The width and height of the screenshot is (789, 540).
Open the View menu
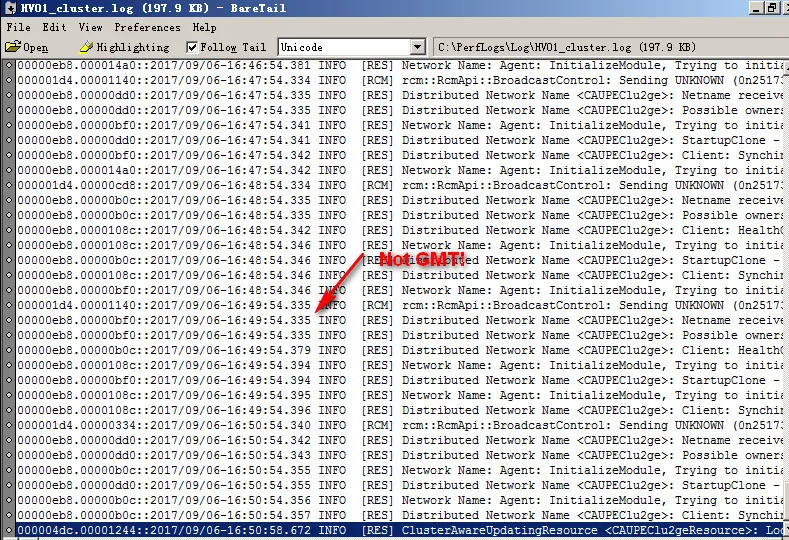point(91,27)
